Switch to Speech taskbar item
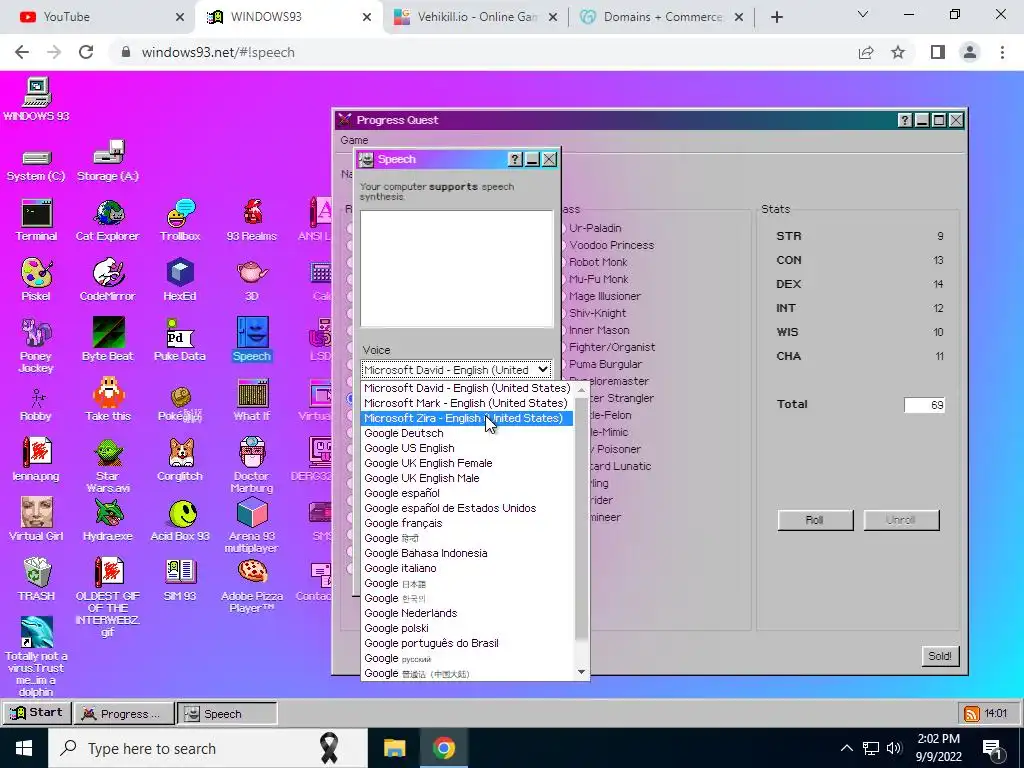The width and height of the screenshot is (1024, 768). click(227, 714)
